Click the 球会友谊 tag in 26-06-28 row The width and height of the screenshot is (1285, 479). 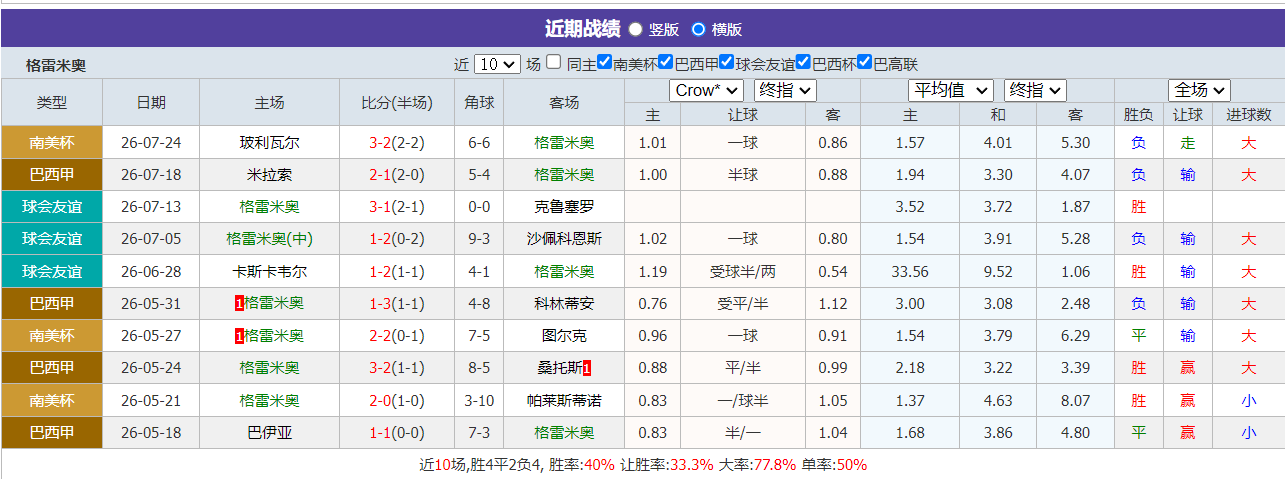(x=52, y=271)
